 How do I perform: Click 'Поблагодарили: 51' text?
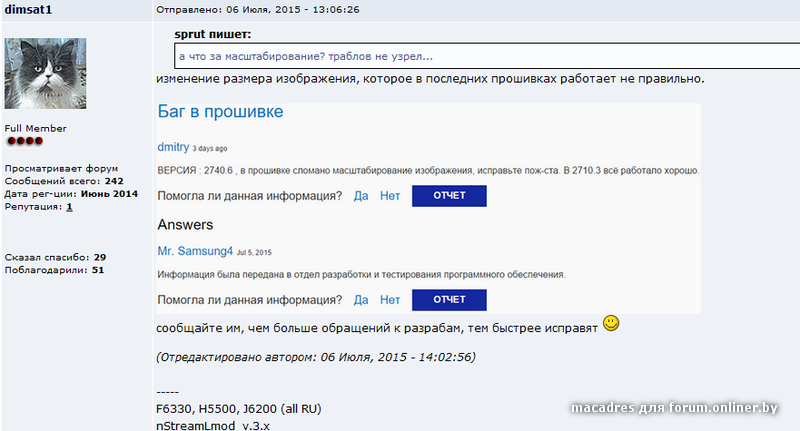click(54, 270)
